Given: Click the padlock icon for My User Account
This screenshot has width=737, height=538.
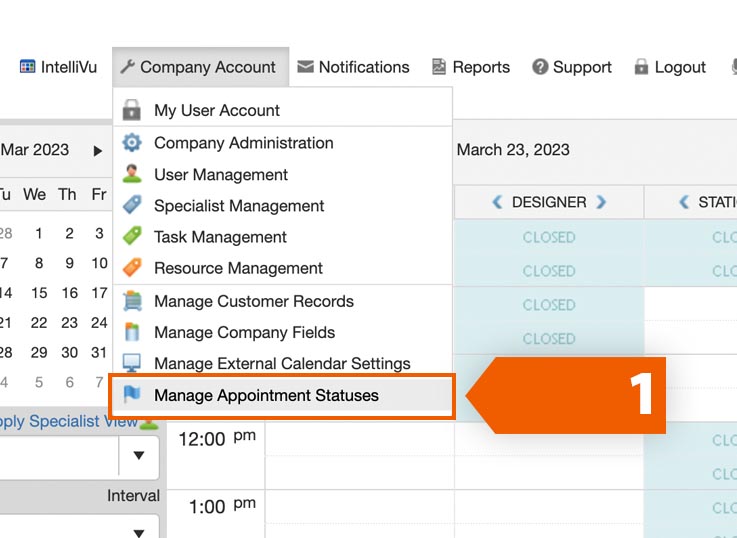Looking at the screenshot, I should tap(132, 110).
